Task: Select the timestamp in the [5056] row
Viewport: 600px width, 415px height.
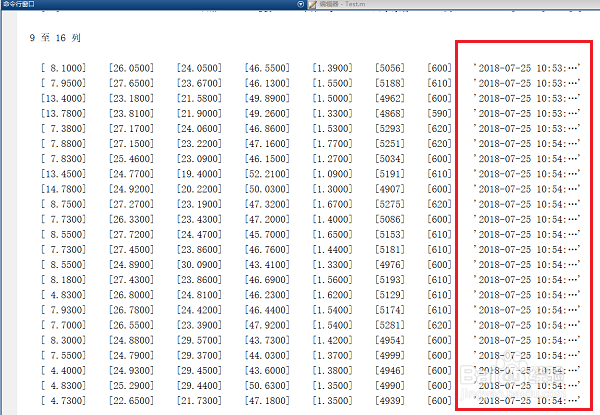Action: point(527,68)
